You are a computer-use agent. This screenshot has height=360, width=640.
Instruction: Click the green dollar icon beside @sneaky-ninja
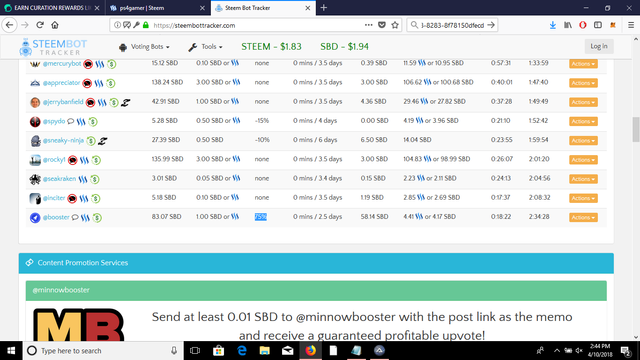click(91, 141)
